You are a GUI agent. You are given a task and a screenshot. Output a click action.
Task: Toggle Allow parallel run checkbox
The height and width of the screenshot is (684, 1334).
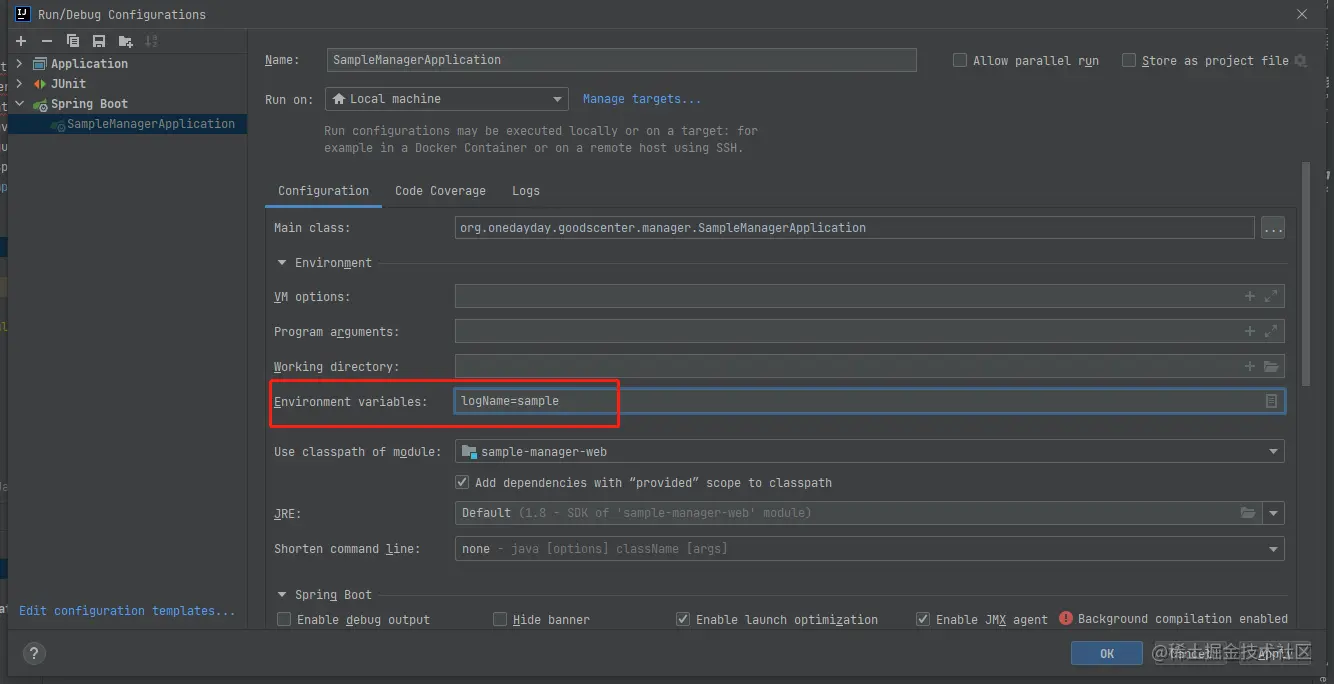click(960, 60)
